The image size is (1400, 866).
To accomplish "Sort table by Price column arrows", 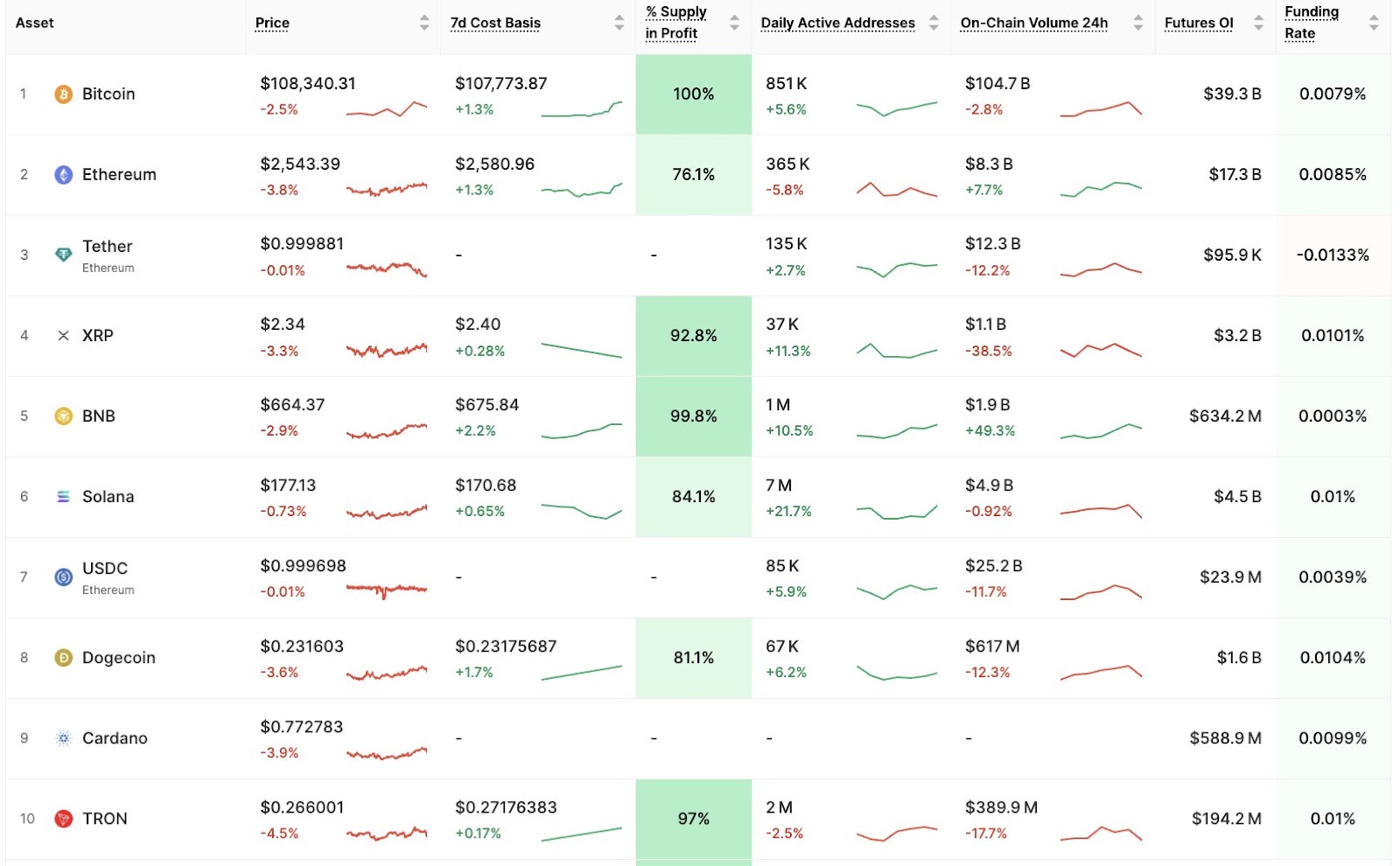I will pos(424,23).
